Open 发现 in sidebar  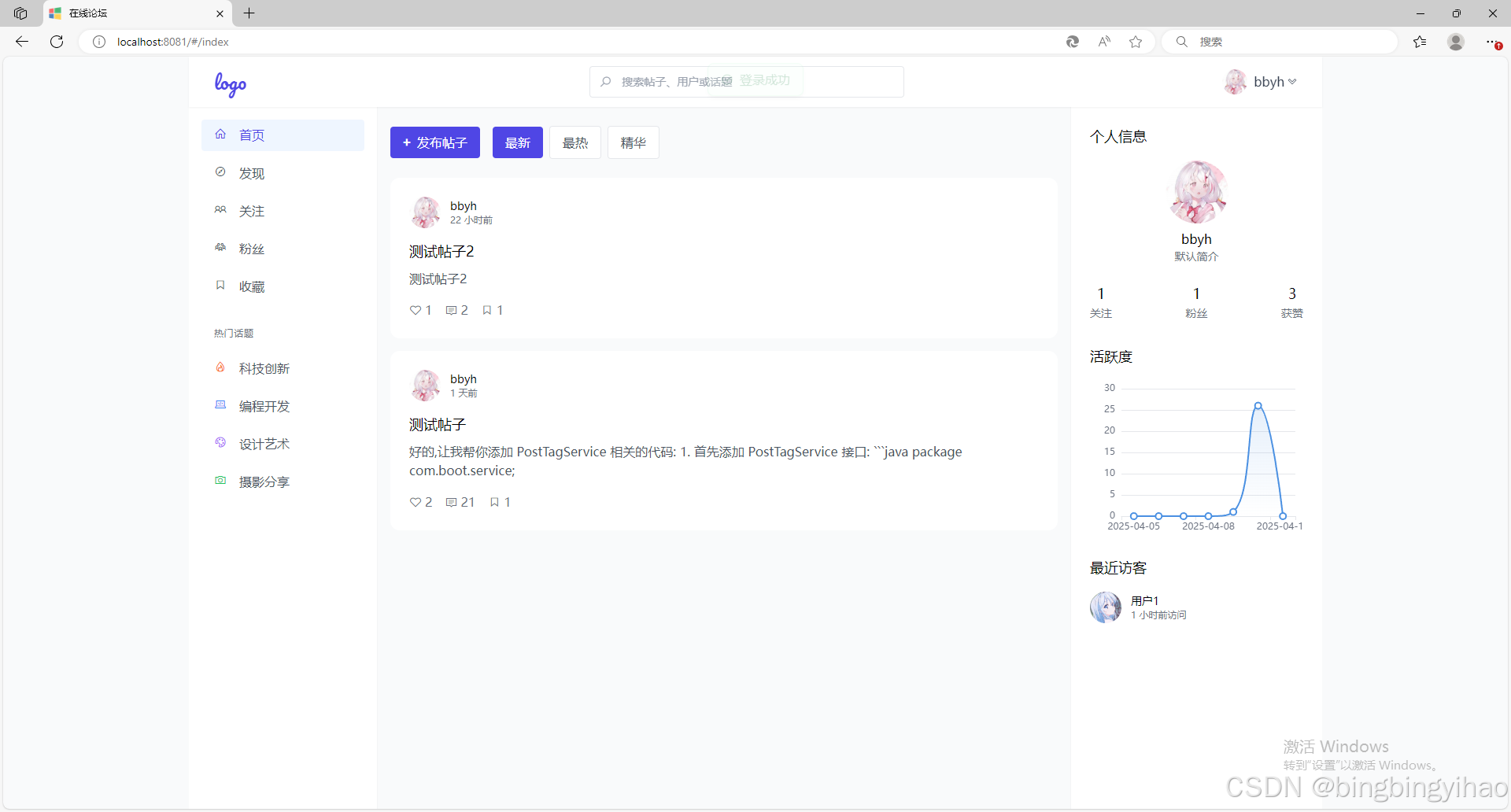coord(283,173)
